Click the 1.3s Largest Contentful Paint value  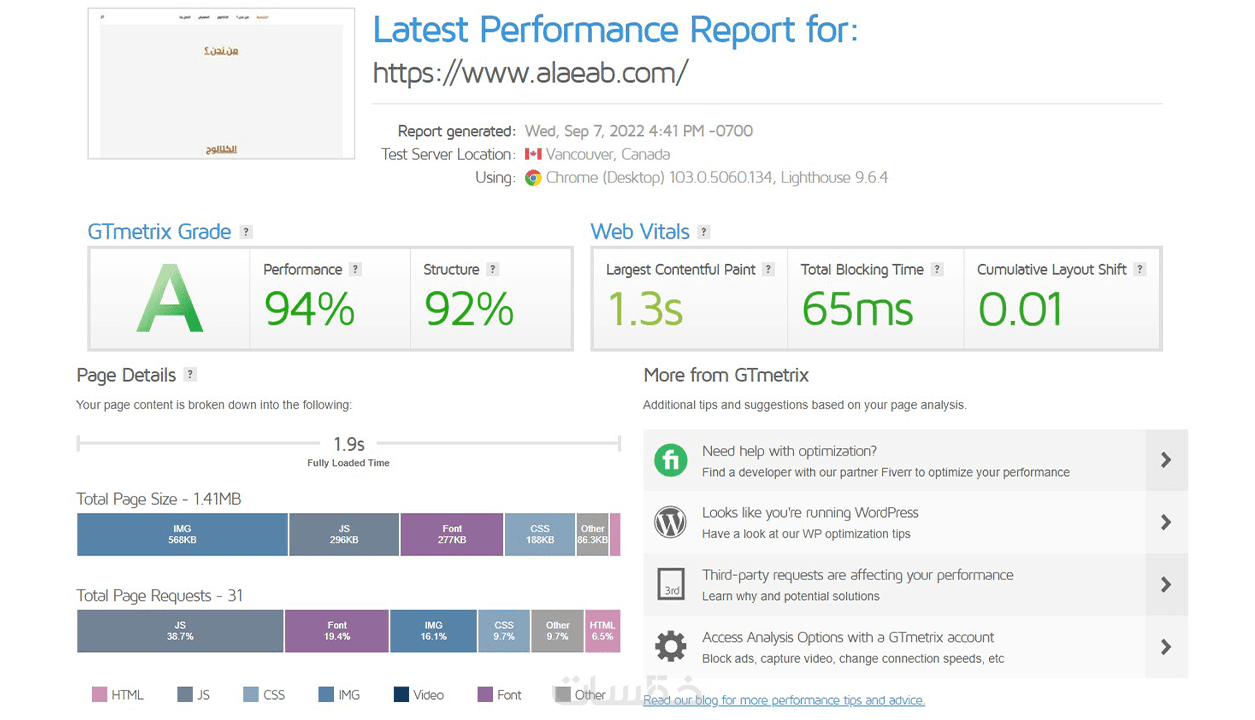[645, 309]
